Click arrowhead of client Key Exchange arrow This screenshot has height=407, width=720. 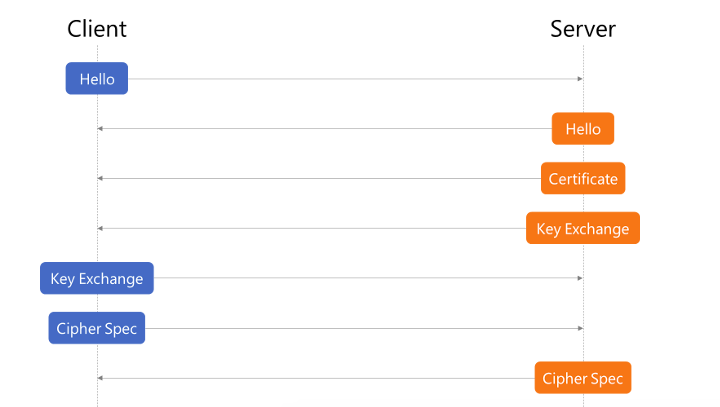pyautogui.click(x=580, y=278)
